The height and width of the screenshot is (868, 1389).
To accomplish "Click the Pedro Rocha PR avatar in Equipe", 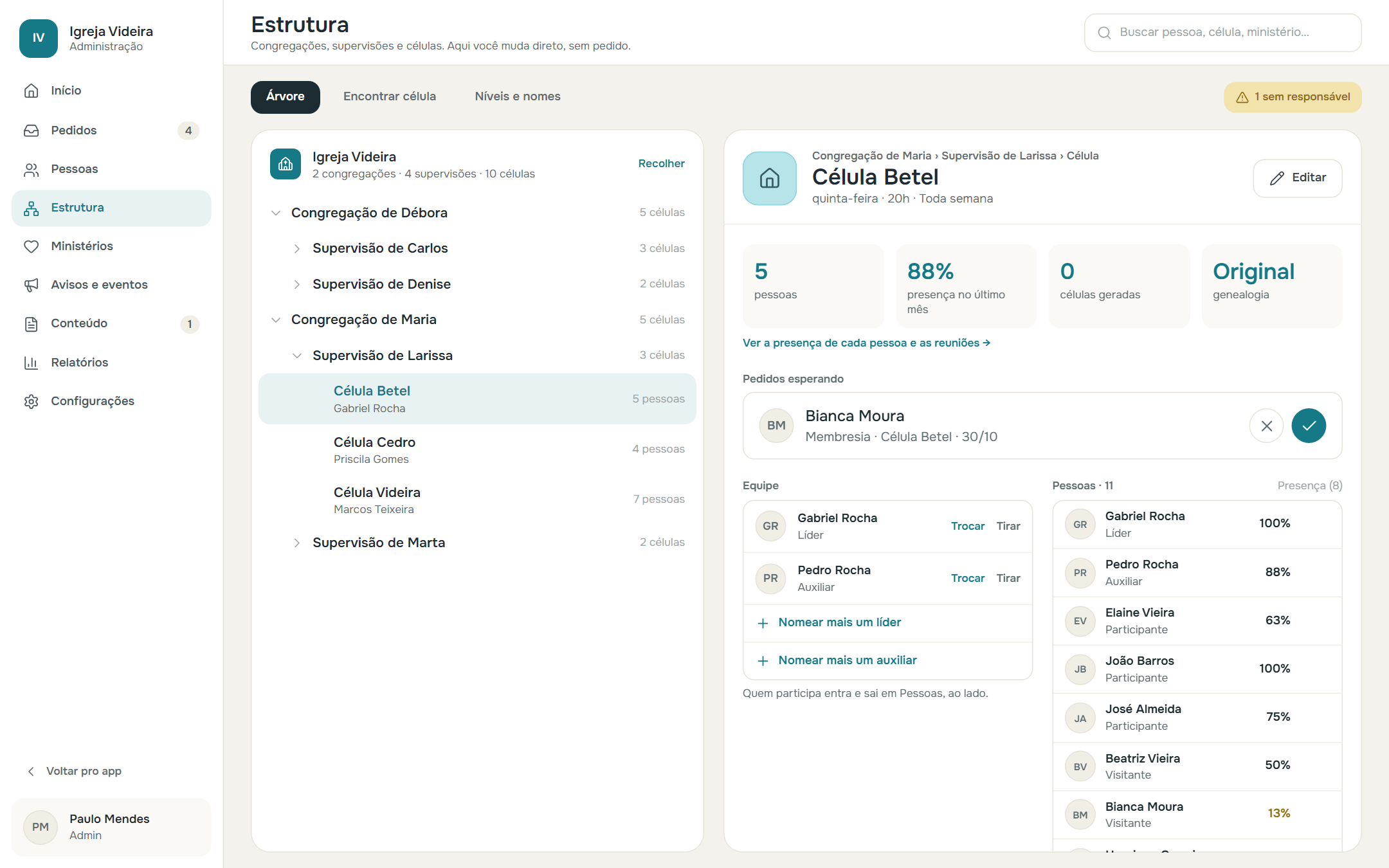I will pos(770,578).
